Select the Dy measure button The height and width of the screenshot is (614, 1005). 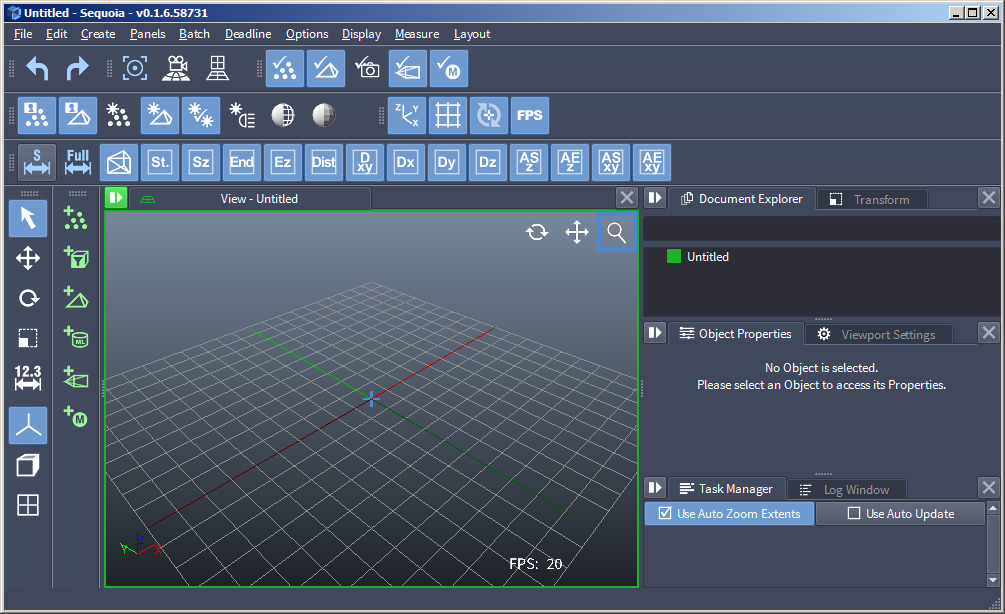click(447, 162)
